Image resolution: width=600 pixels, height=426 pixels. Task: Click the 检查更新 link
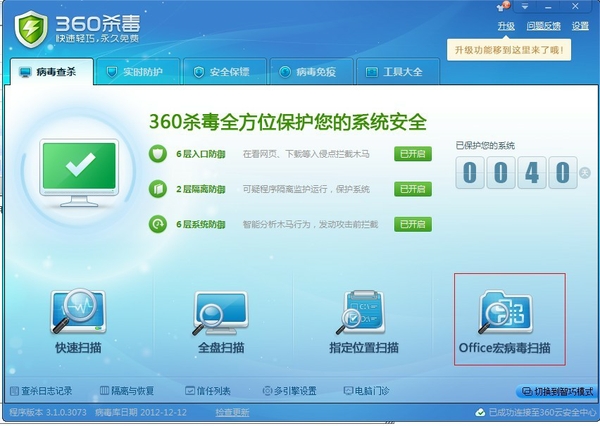coord(232,413)
